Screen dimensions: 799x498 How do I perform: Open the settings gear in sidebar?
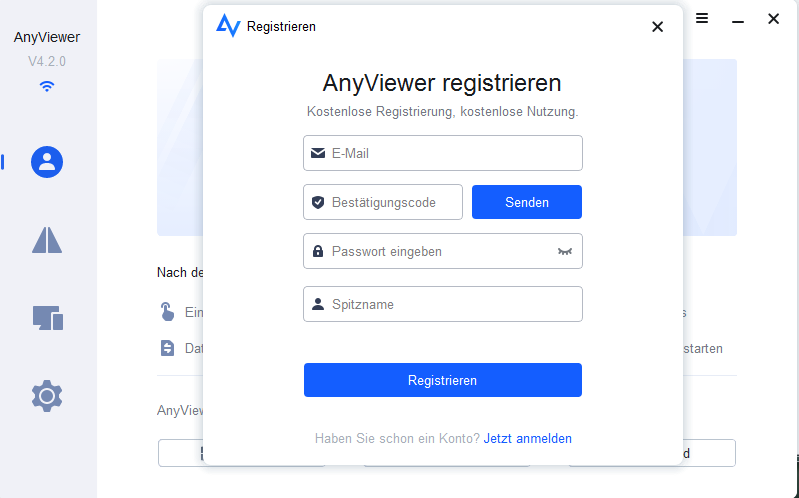point(47,397)
